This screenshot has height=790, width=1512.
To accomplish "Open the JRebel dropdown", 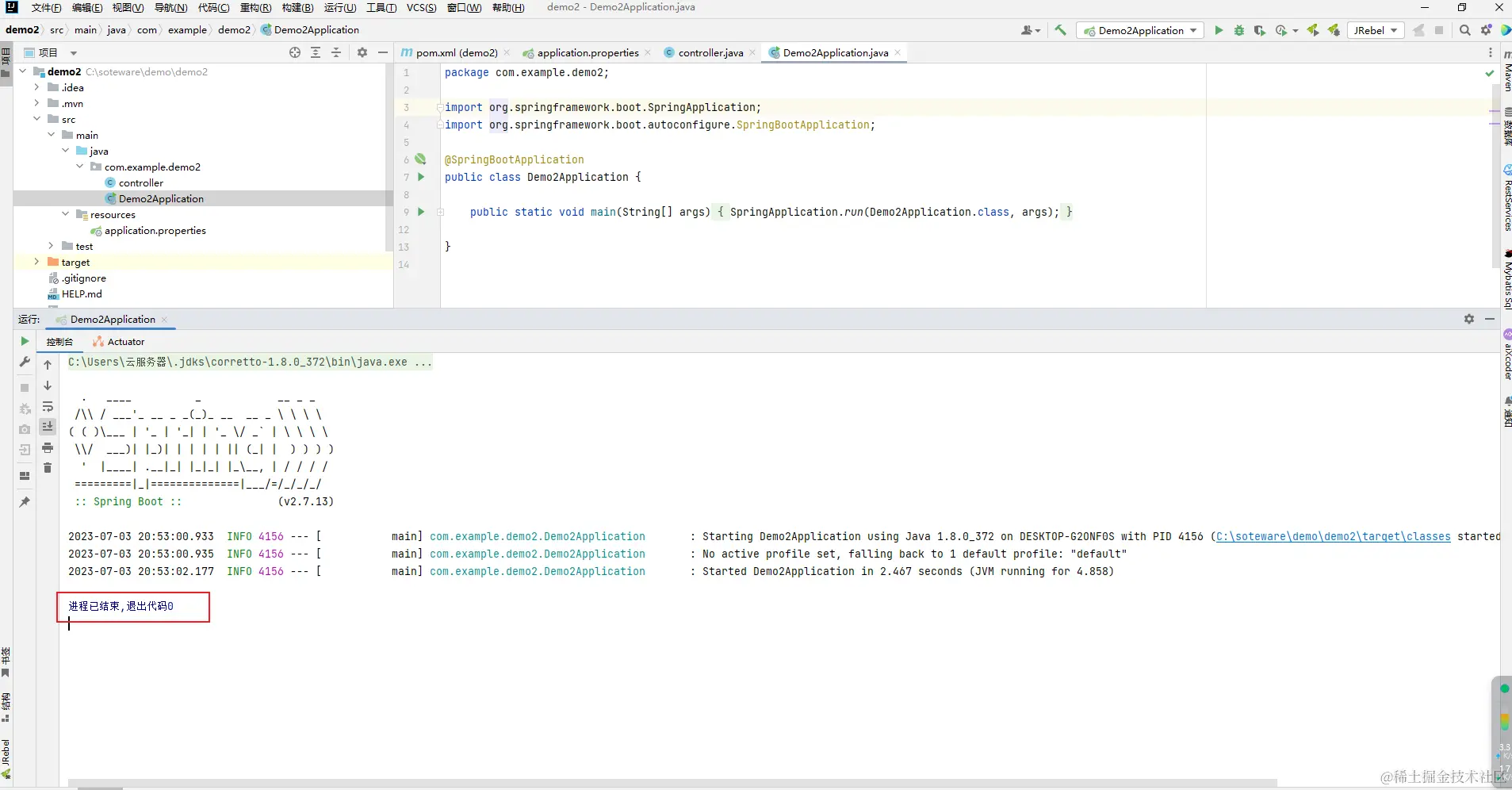I will pyautogui.click(x=1375, y=30).
